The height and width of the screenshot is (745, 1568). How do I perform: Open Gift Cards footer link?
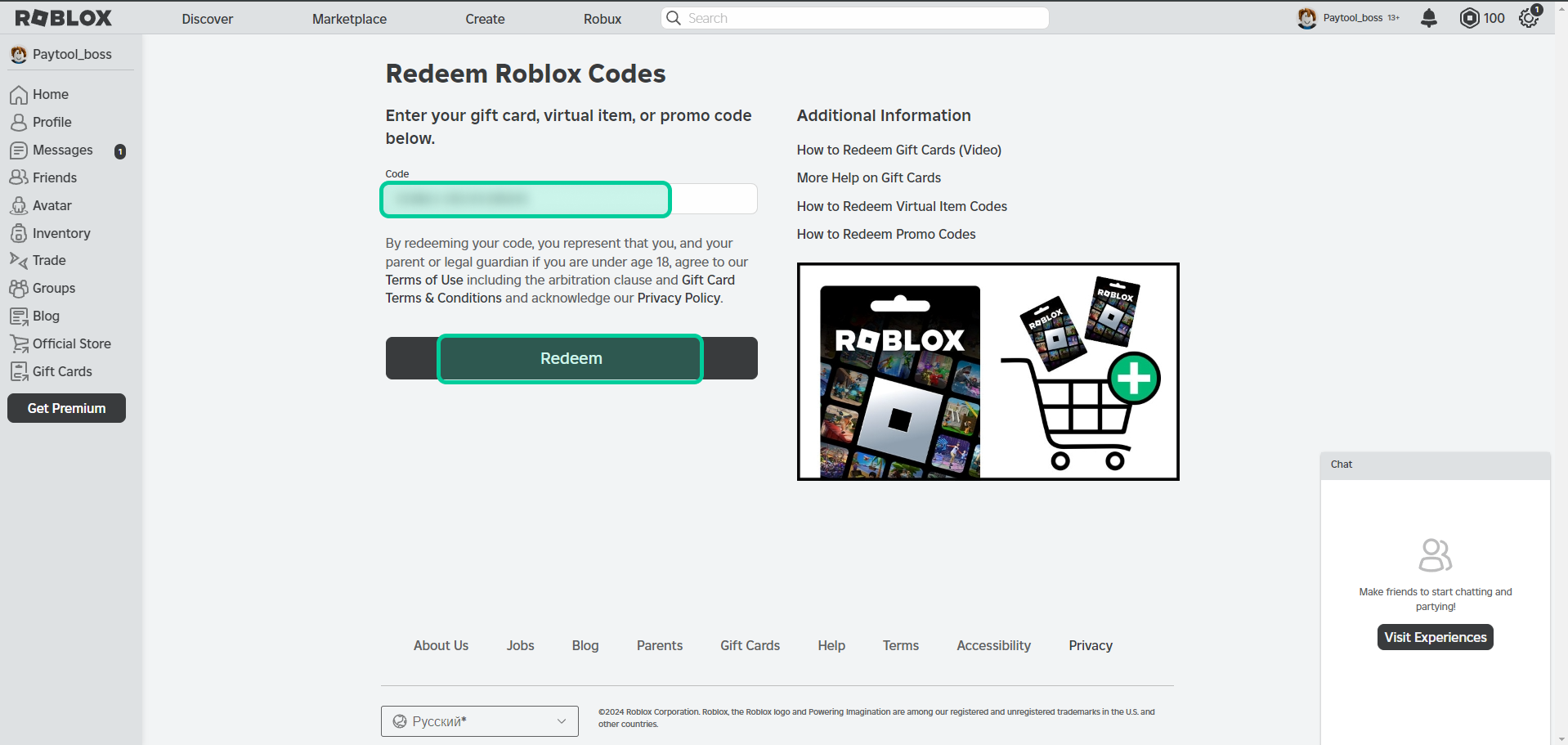pos(750,645)
